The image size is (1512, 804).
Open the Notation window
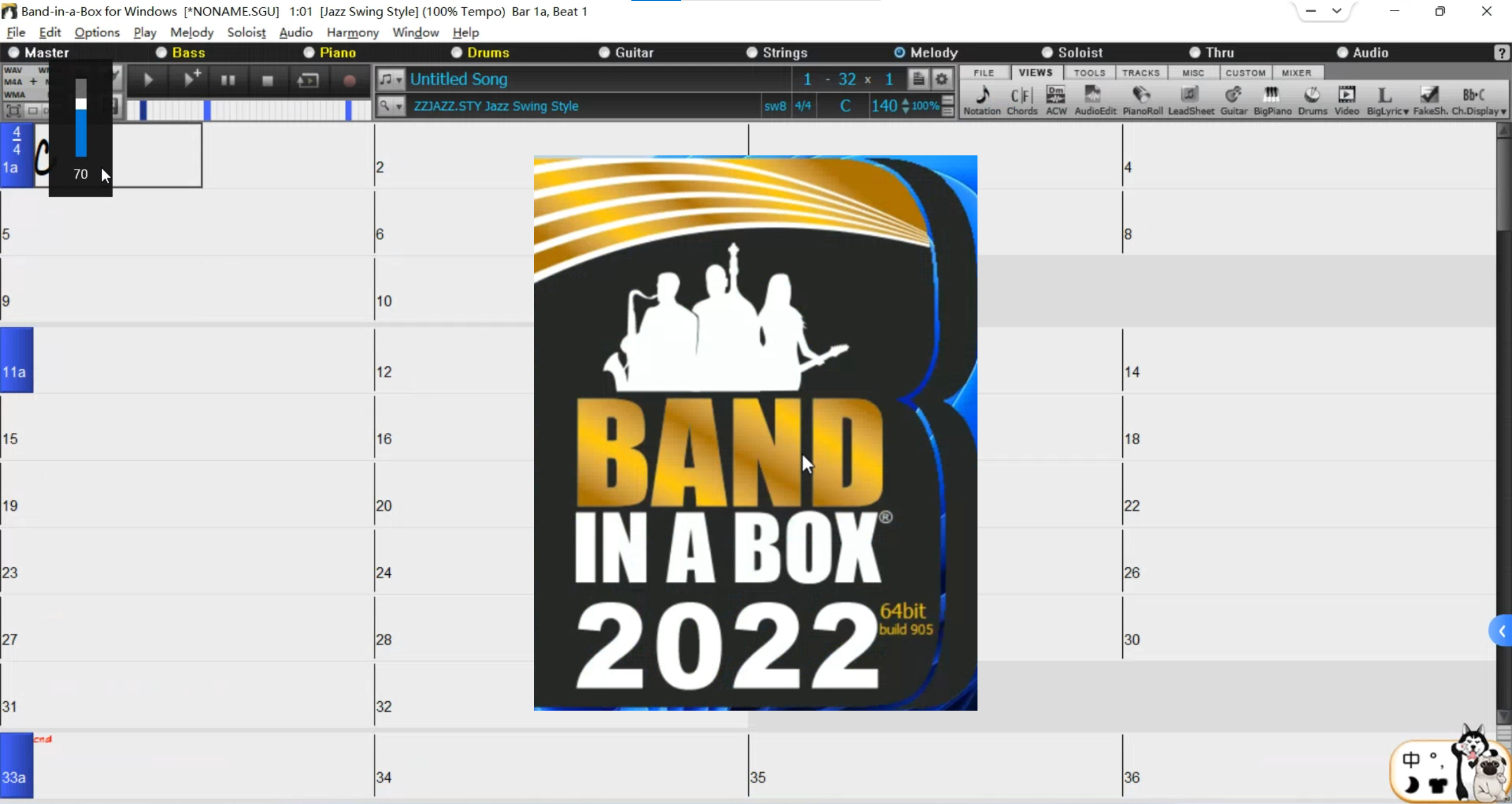point(982,100)
